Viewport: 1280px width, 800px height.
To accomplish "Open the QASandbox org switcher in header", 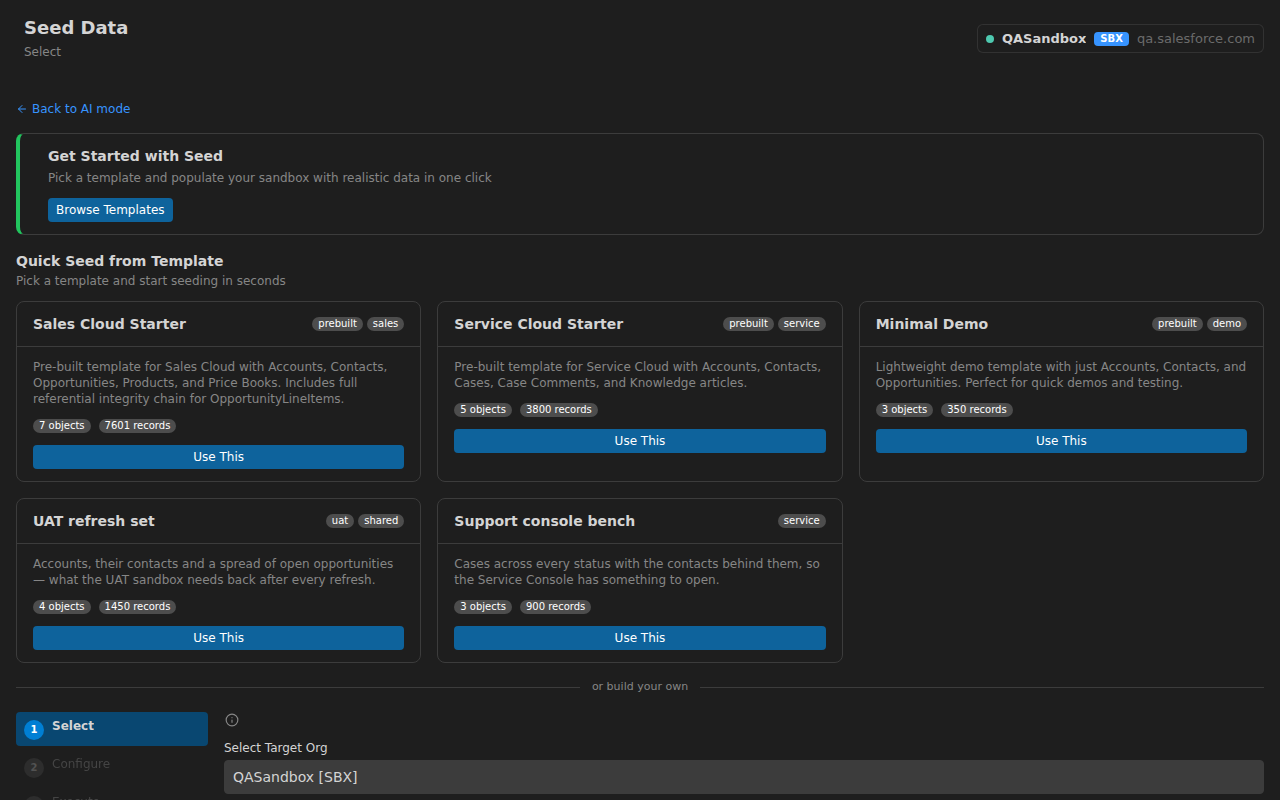I will tap(1120, 39).
